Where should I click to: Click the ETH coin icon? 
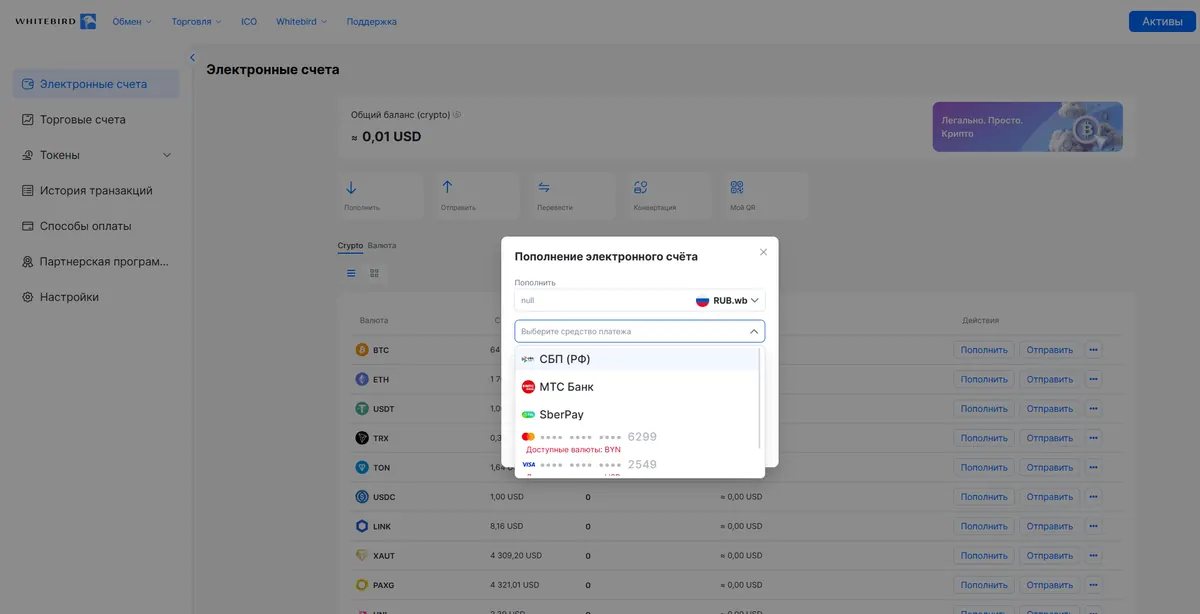click(x=362, y=380)
